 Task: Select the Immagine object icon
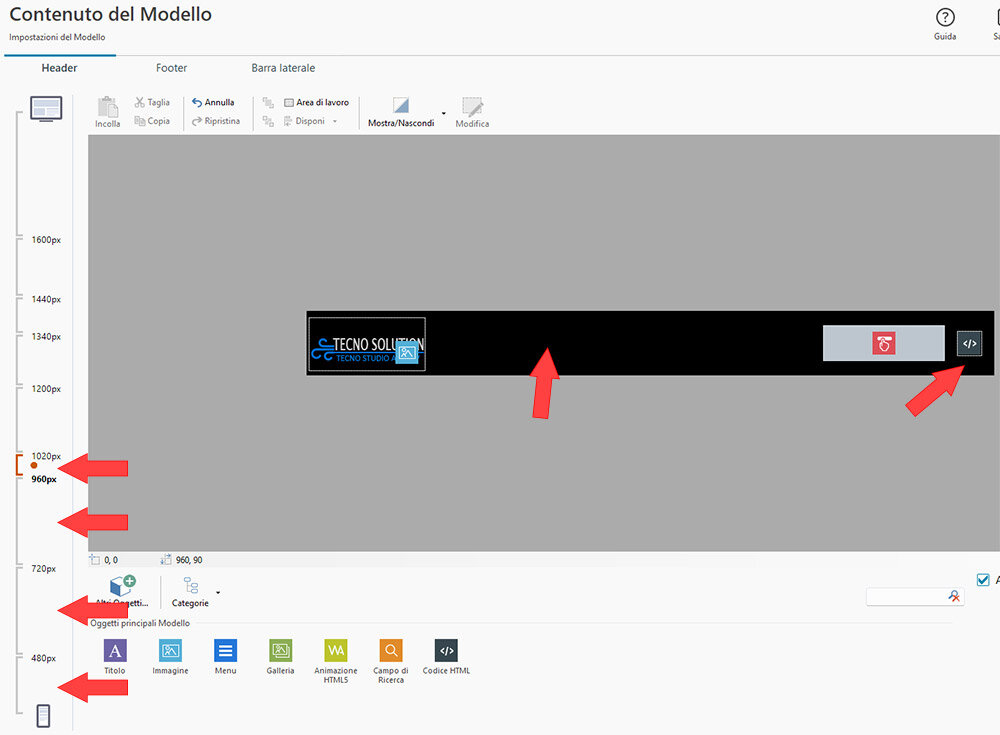click(x=170, y=652)
